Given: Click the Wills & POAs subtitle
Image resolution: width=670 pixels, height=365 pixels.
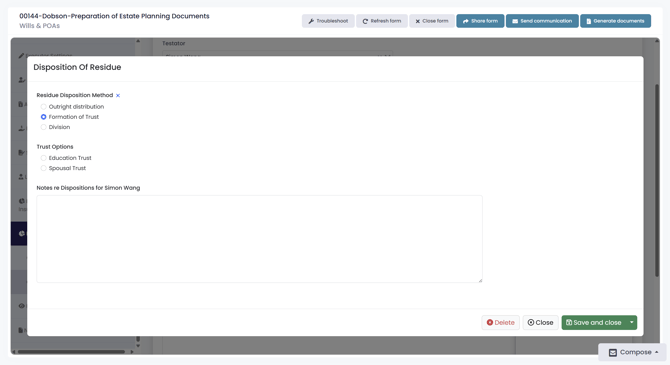Looking at the screenshot, I should point(39,26).
